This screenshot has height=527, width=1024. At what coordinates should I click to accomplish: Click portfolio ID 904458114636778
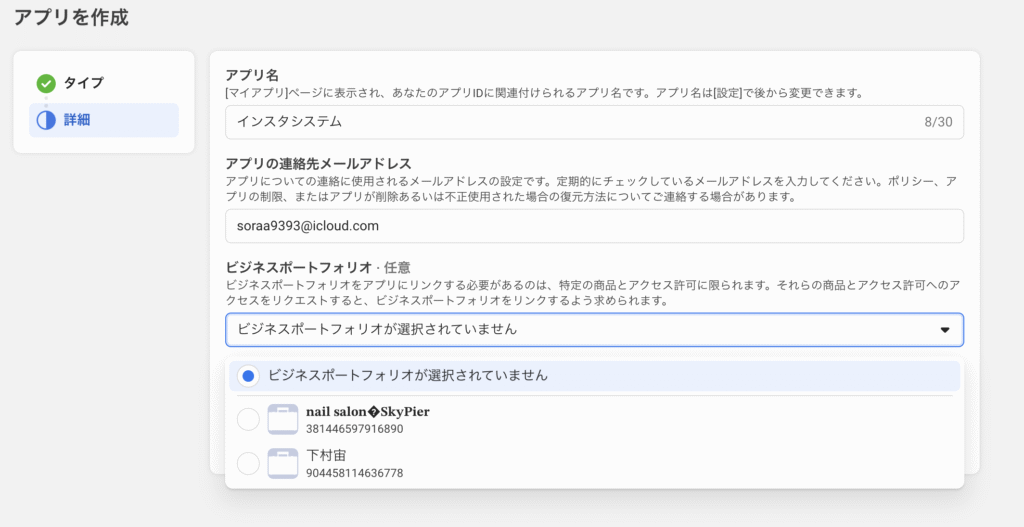coord(355,473)
